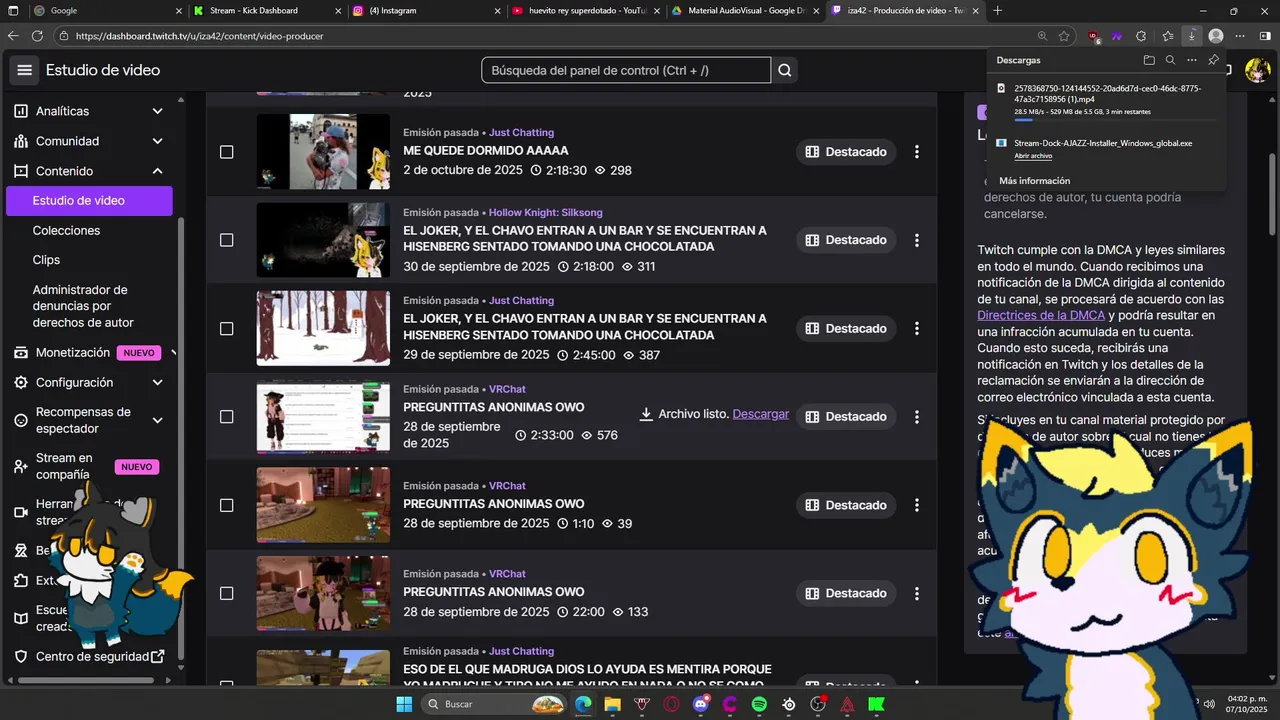The image size is (1280, 720).
Task: Click the Twitch channel avatar at top right
Action: (1257, 70)
